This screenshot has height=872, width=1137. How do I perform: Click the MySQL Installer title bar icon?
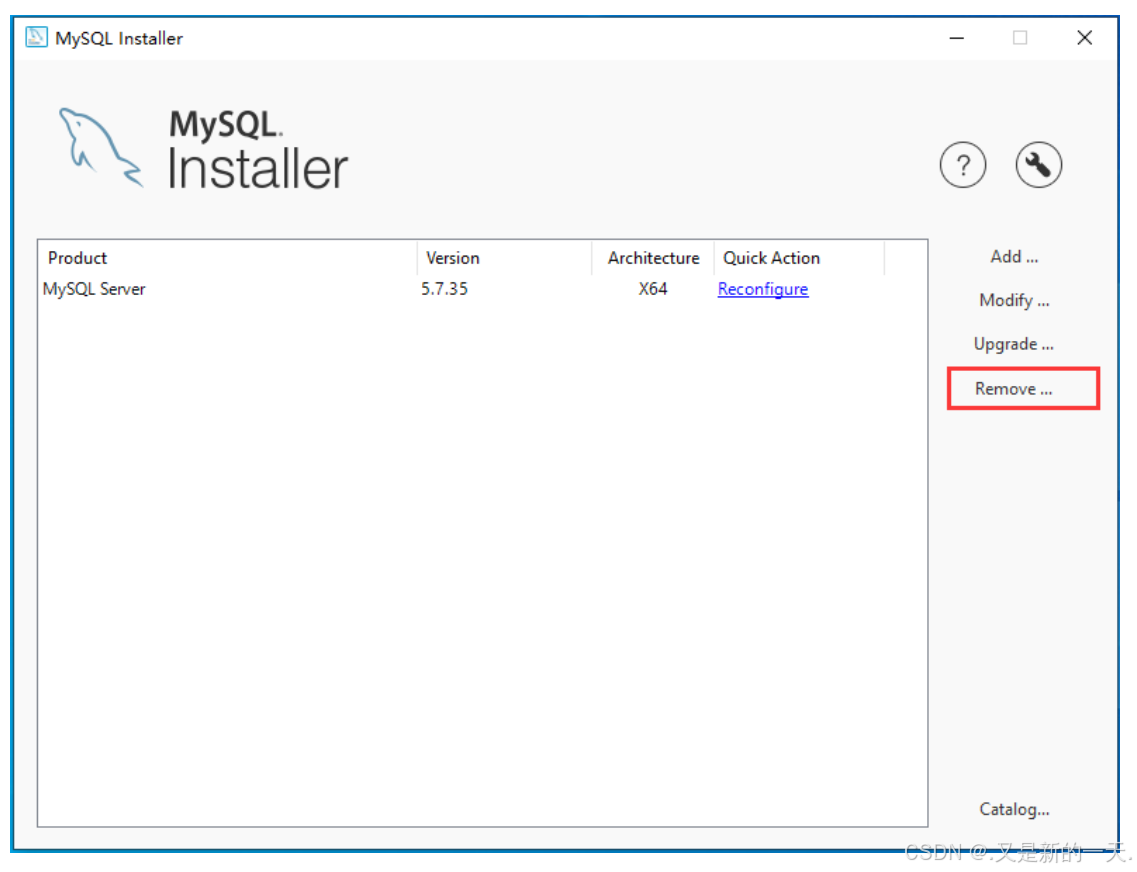tap(36, 38)
